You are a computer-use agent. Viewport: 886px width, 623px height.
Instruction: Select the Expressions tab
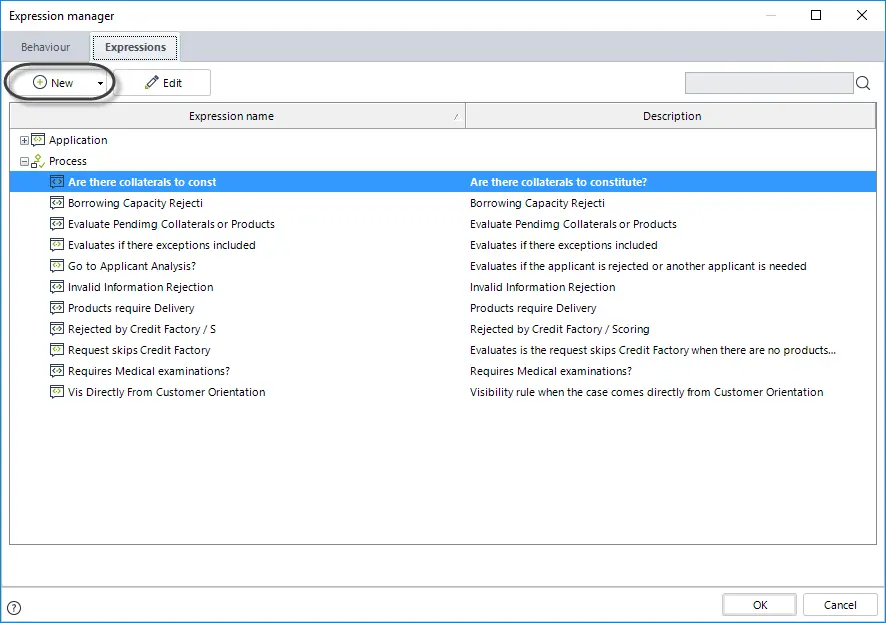[136, 47]
